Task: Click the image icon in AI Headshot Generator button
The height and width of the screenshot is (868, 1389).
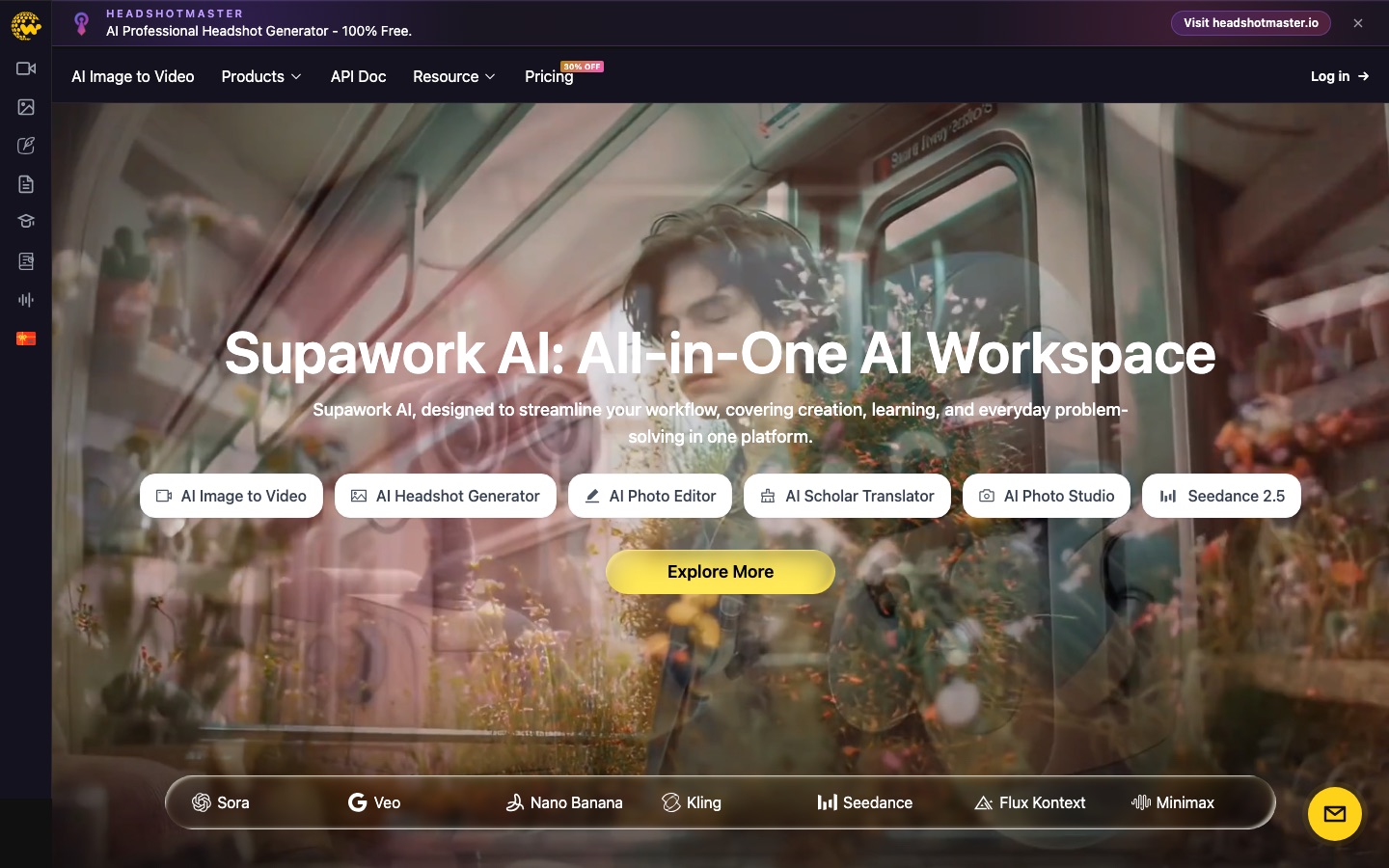Action: (x=359, y=496)
